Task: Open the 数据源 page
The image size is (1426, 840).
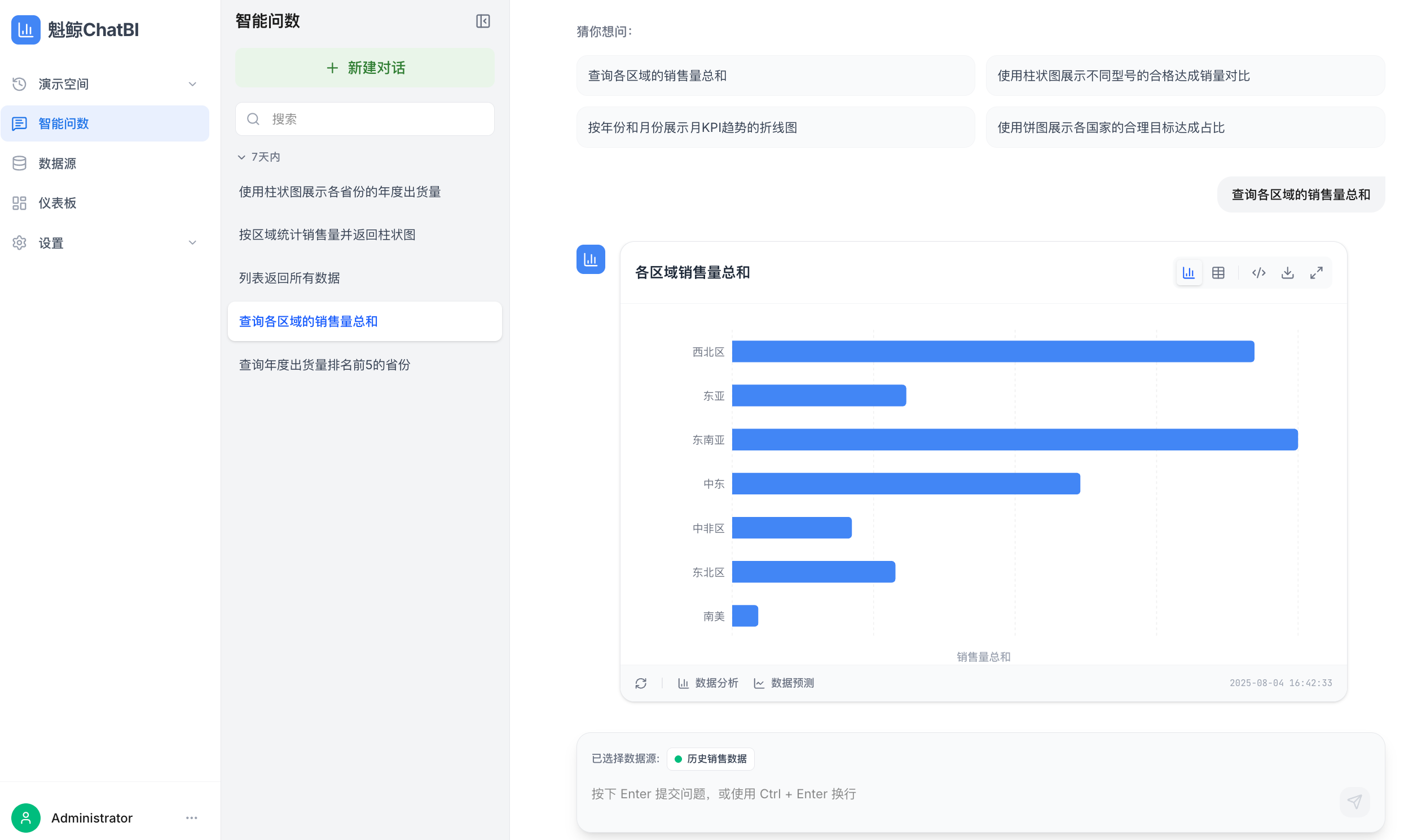Action: [x=105, y=163]
